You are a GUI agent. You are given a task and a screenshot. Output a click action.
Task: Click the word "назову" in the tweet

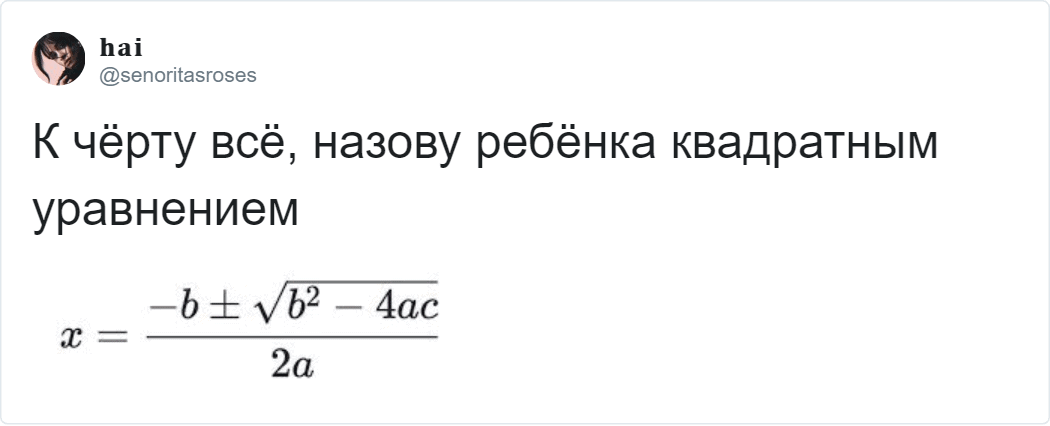tap(384, 145)
